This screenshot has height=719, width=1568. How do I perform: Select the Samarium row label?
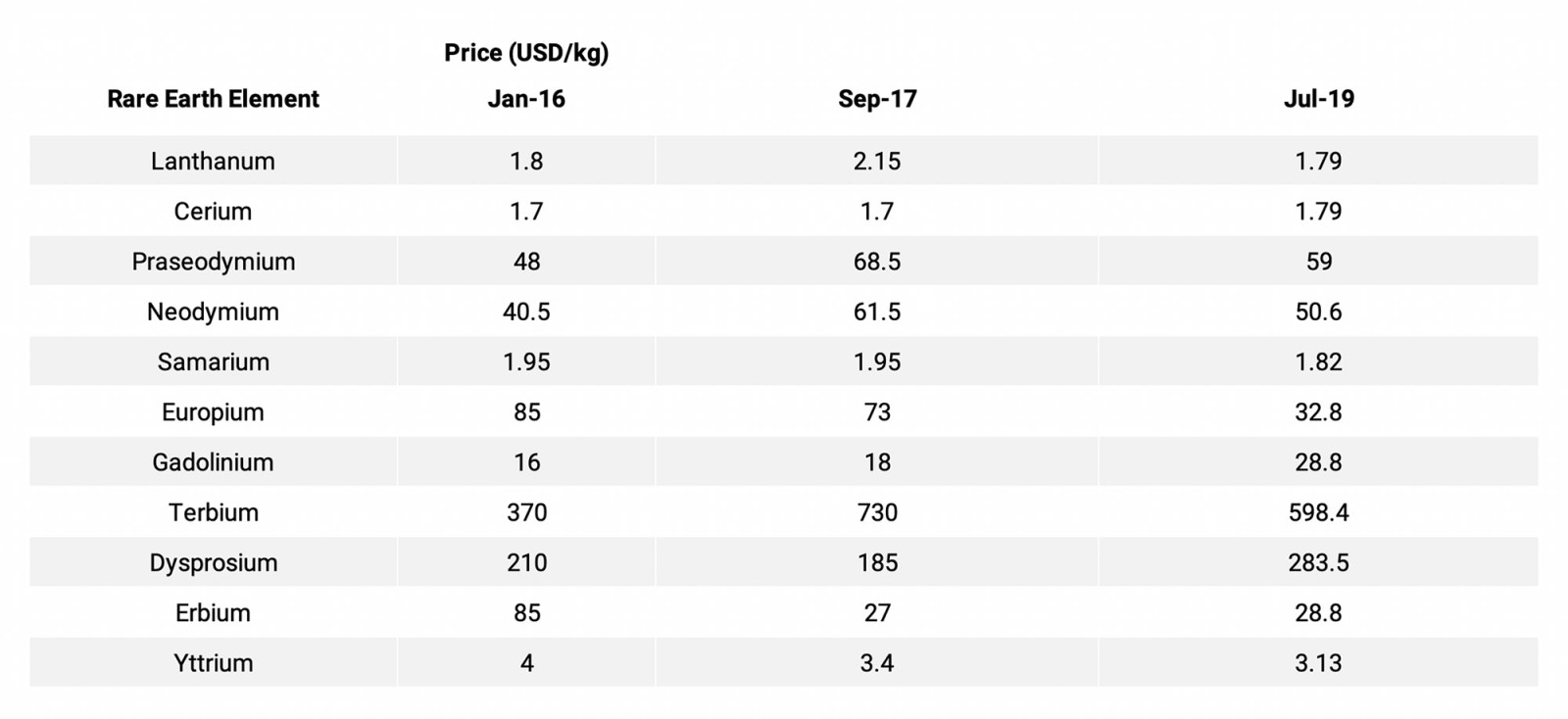(213, 361)
